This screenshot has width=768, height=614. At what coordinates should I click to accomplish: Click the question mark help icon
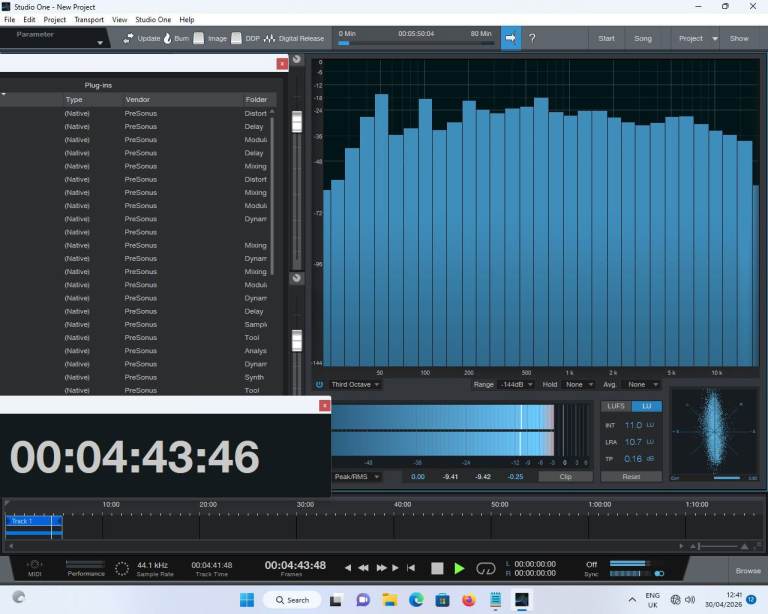point(532,38)
